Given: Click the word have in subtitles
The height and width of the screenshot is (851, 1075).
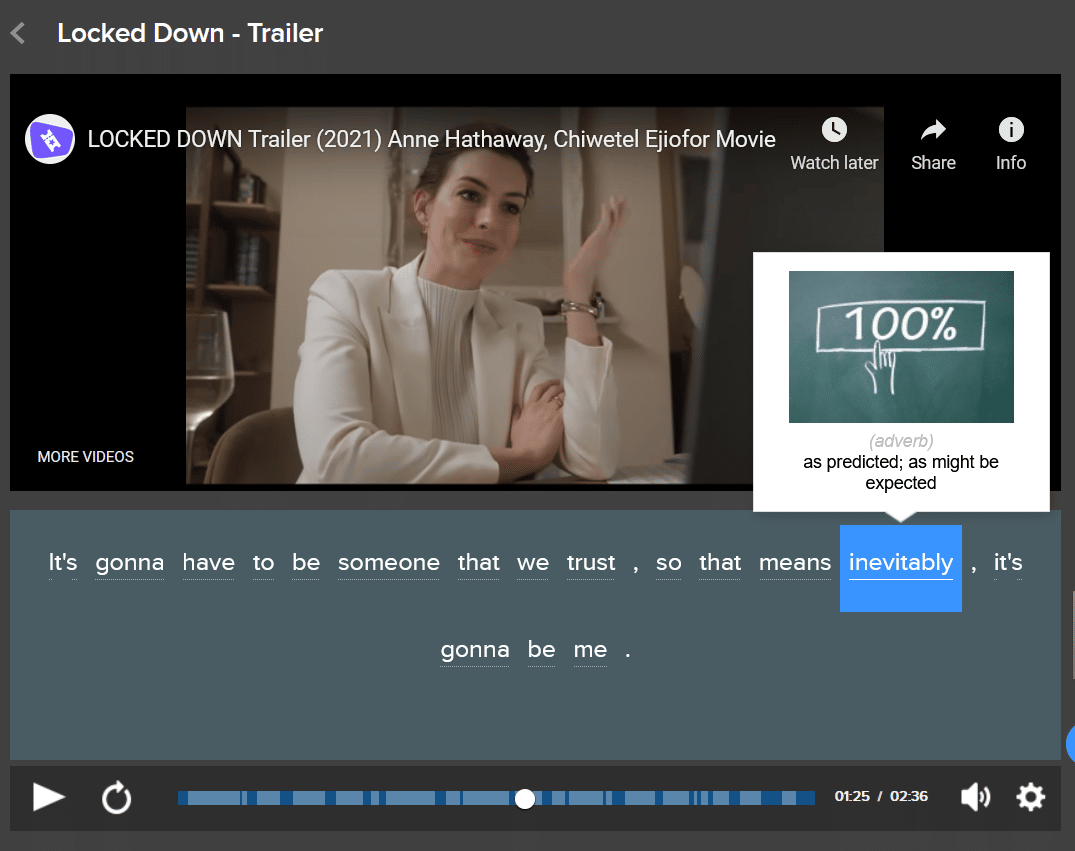Looking at the screenshot, I should [x=208, y=563].
